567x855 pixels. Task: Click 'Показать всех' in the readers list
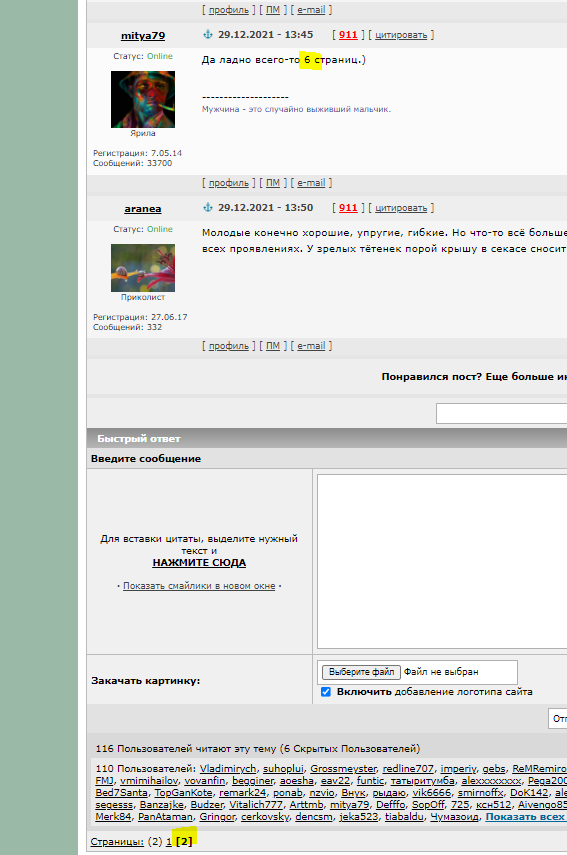pos(525,817)
